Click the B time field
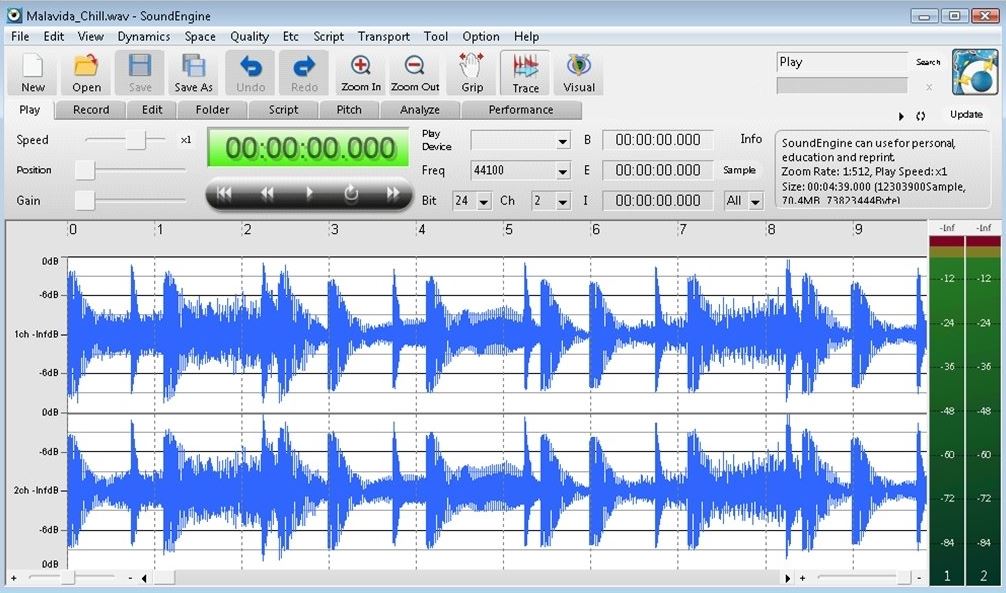This screenshot has height=593, width=1006. [x=658, y=140]
